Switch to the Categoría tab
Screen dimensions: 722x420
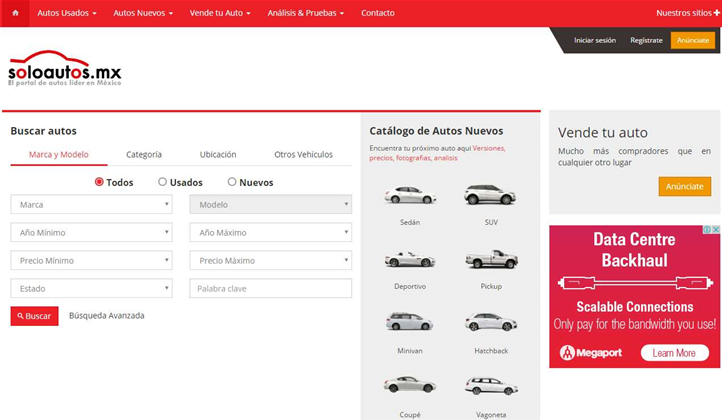144,155
